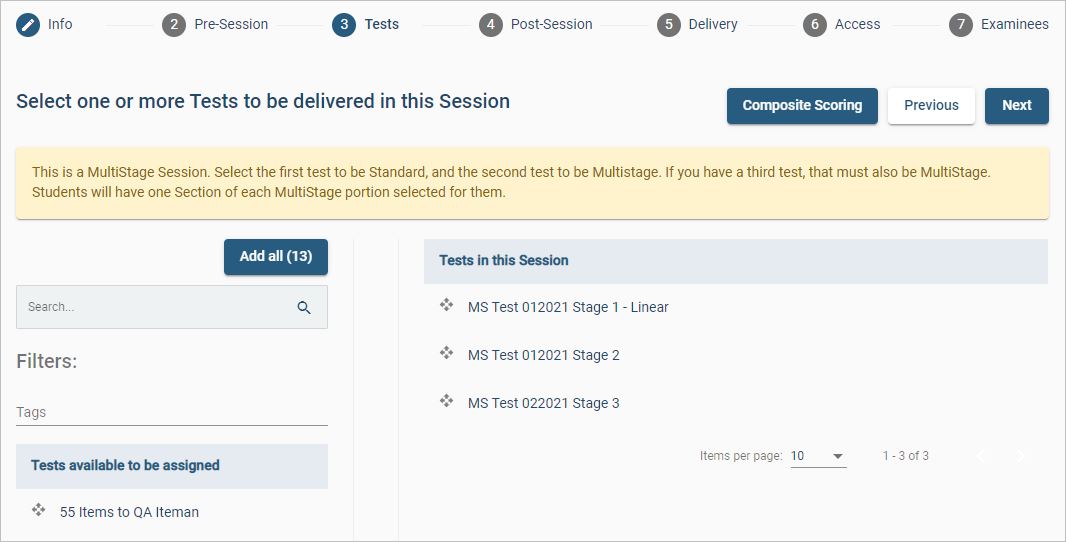Screen dimensions: 1066x542
Task: Focus the Search tests input field
Action: pyautogui.click(x=155, y=308)
